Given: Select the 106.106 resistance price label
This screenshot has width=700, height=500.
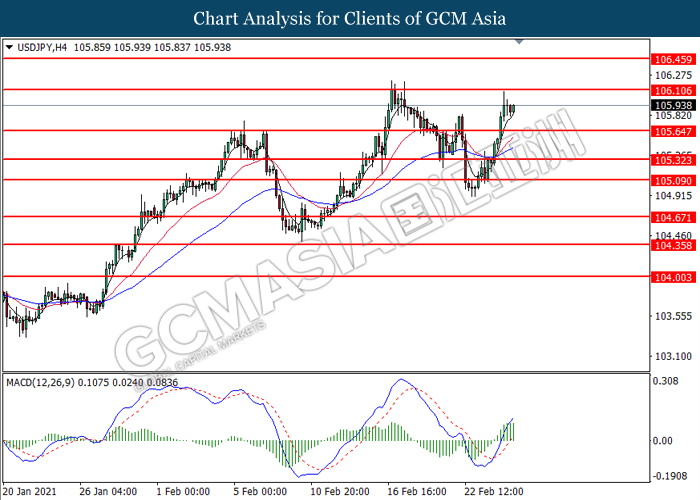Looking at the screenshot, I should (673, 91).
